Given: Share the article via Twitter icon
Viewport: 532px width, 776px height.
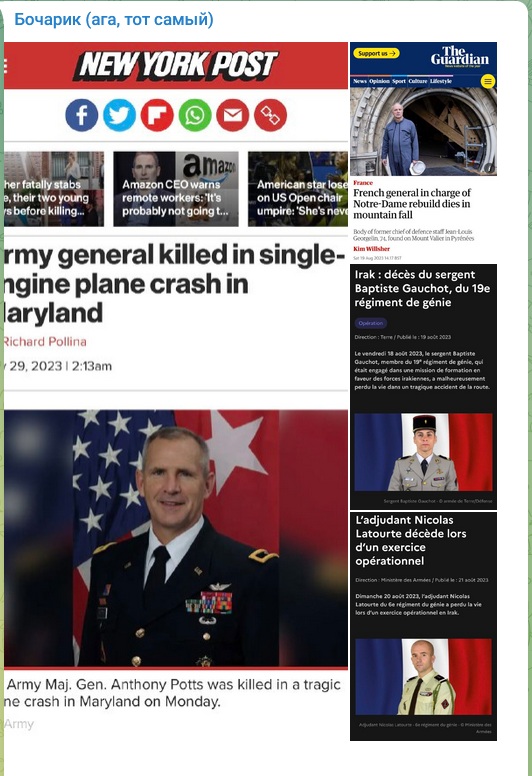Looking at the screenshot, I should (119, 115).
